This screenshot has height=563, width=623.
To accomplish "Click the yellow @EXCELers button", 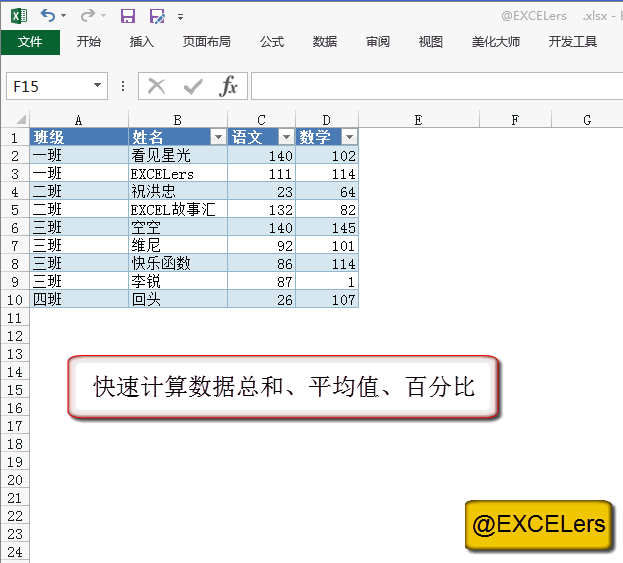I will [538, 525].
